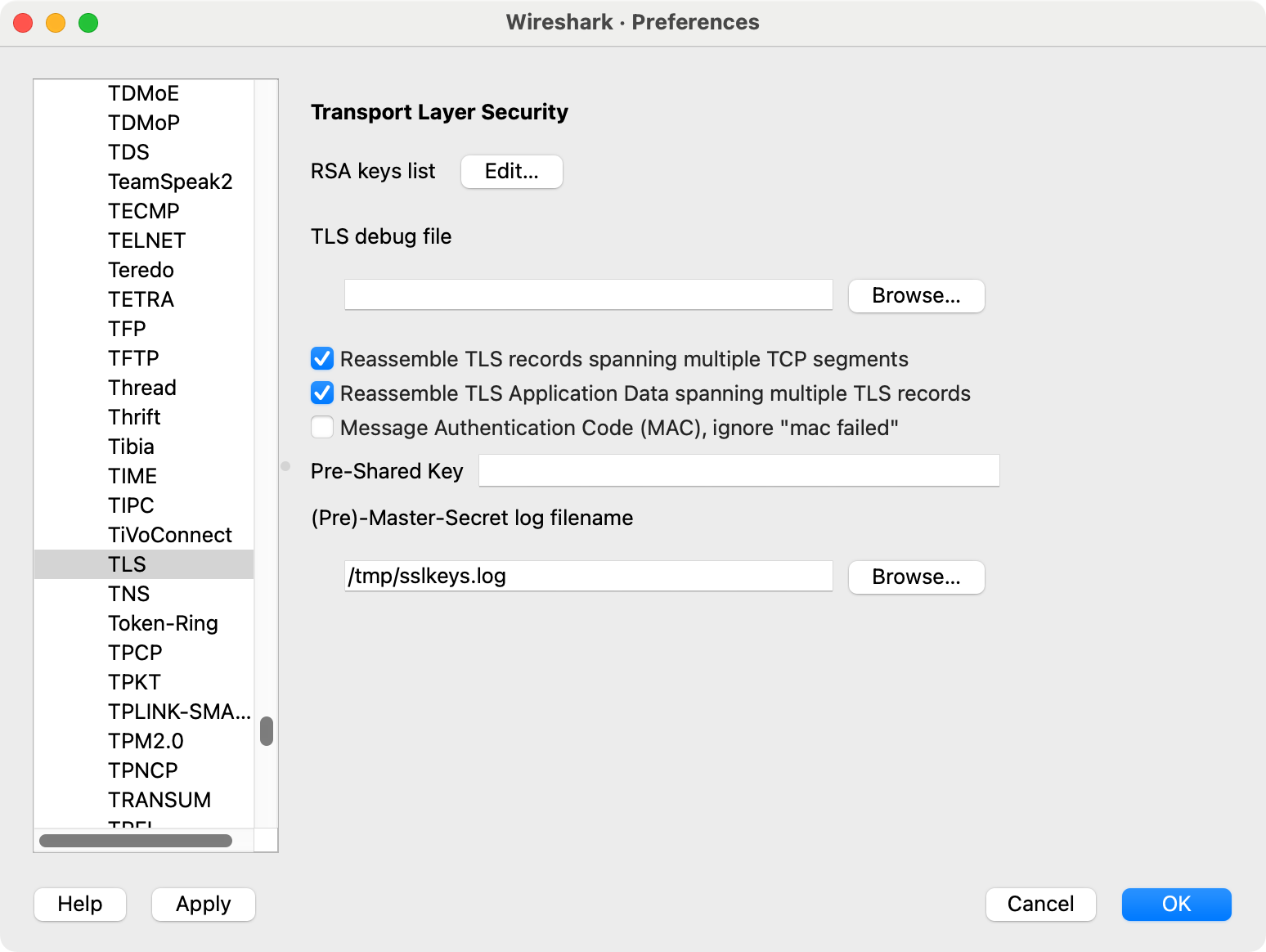1266x952 pixels.
Task: Disable Reassemble TLS Application Data checkbox
Action: [x=322, y=393]
